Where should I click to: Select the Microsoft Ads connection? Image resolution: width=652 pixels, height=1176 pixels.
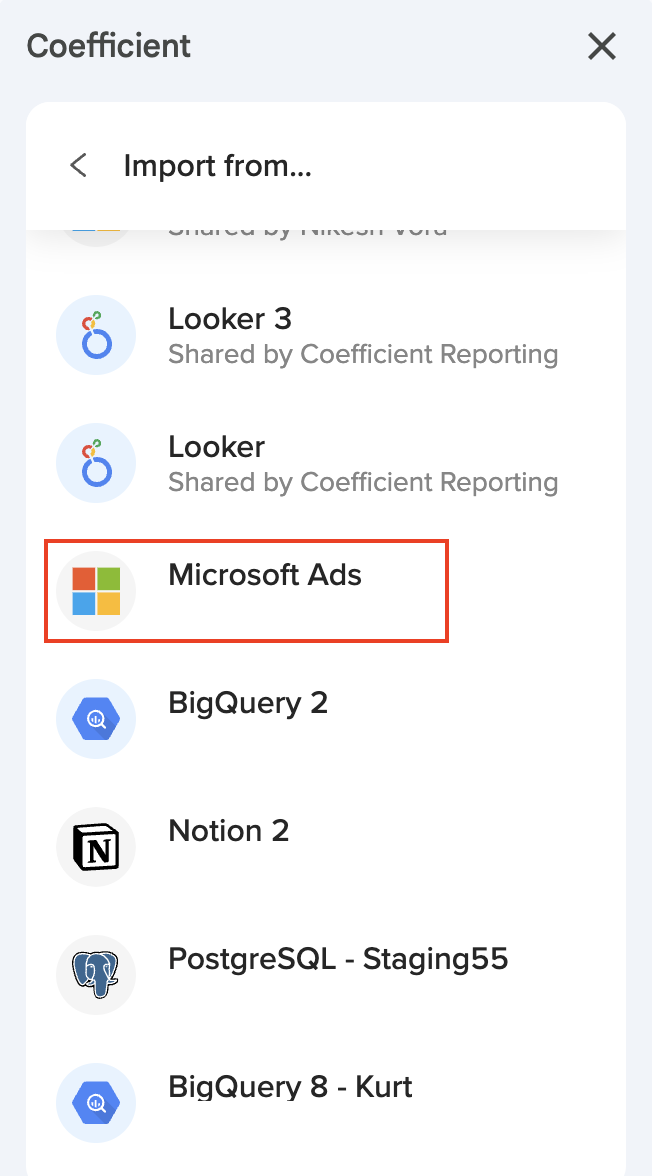click(x=265, y=575)
